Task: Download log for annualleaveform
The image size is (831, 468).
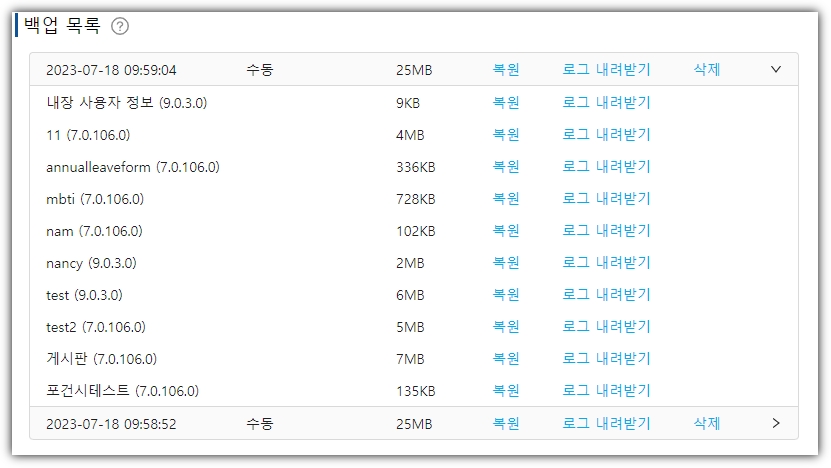Action: (606, 166)
